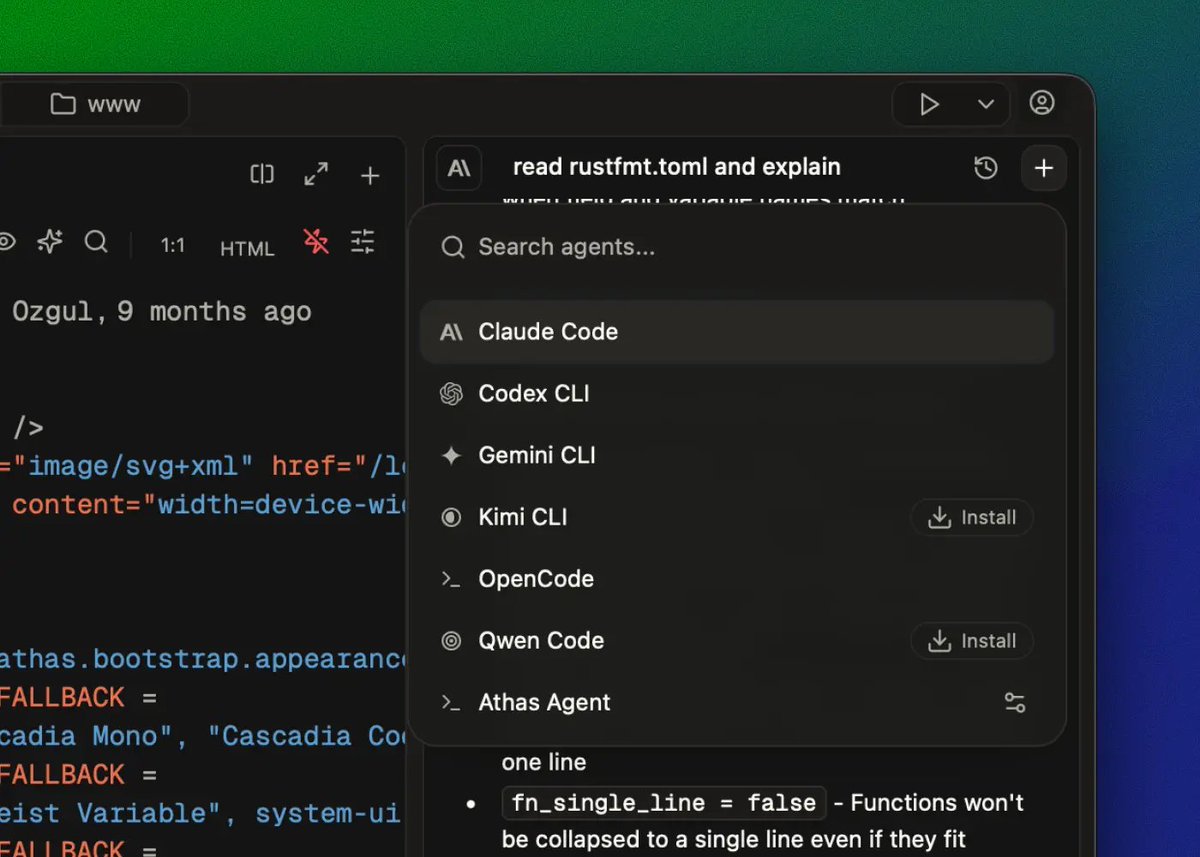This screenshot has height=857, width=1200.
Task: Click the Athas Agent terminal icon
Action: (451, 703)
